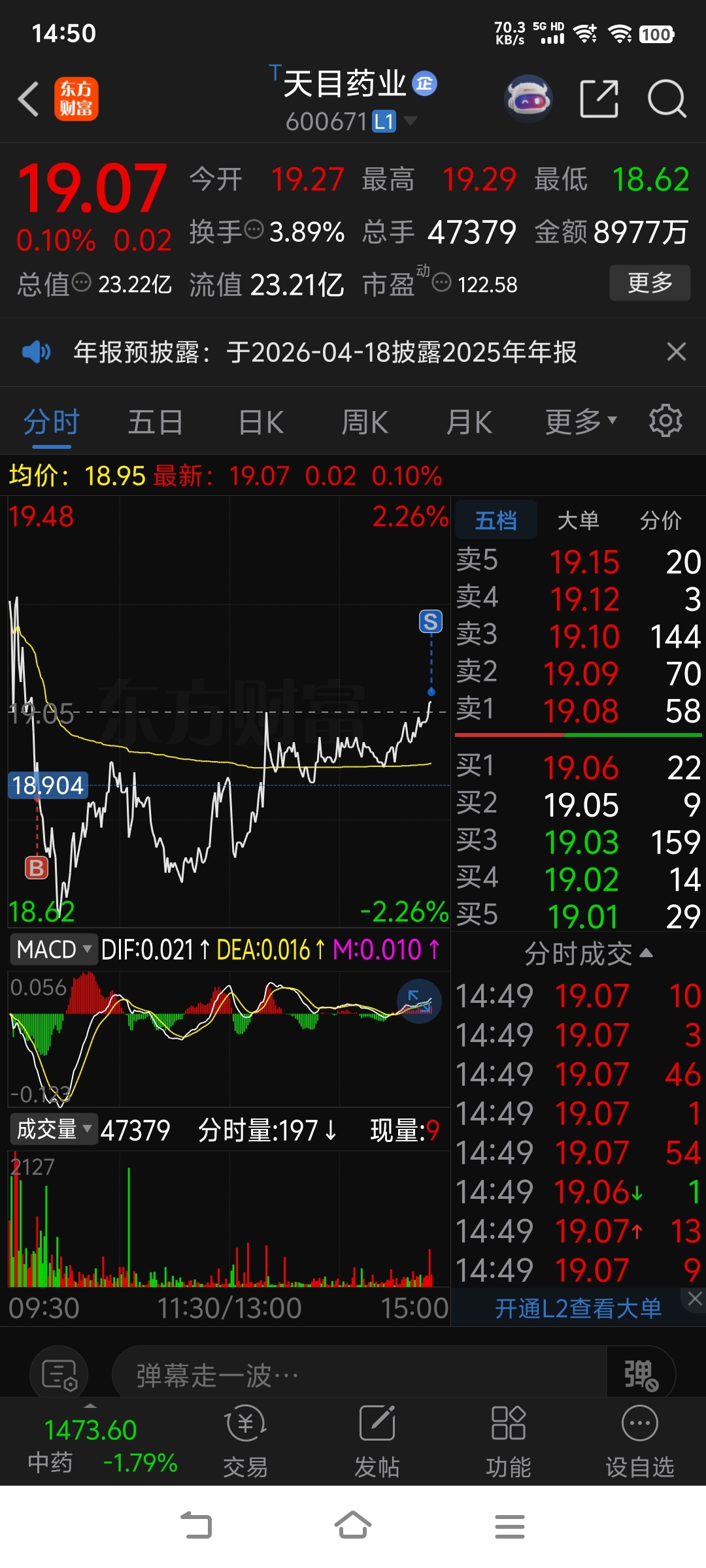
Task: Dismiss the 年报预披露 notice
Action: click(677, 352)
